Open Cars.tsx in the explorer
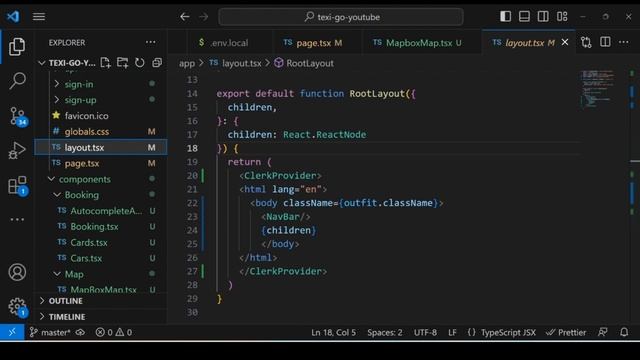640x360 pixels. coord(100,258)
